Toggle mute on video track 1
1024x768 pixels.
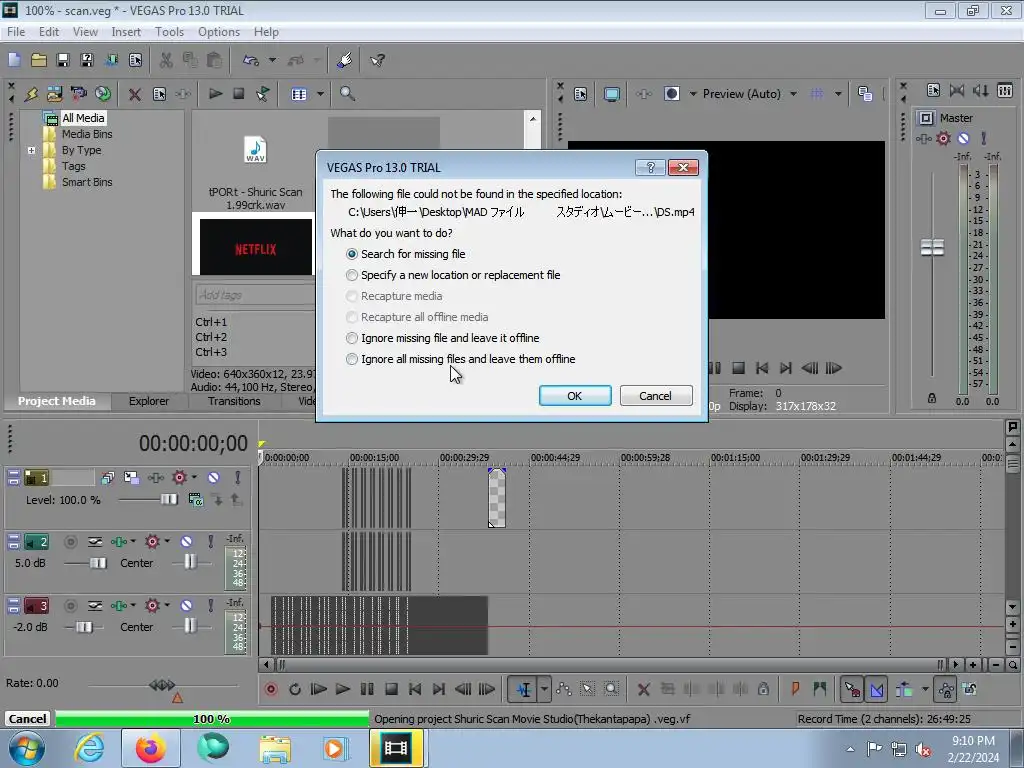coord(214,477)
